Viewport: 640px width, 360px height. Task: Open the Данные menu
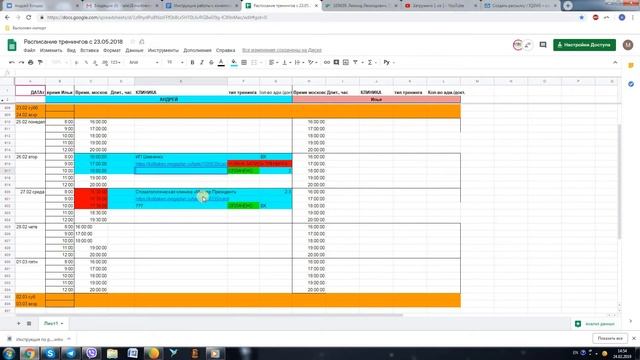(134, 50)
